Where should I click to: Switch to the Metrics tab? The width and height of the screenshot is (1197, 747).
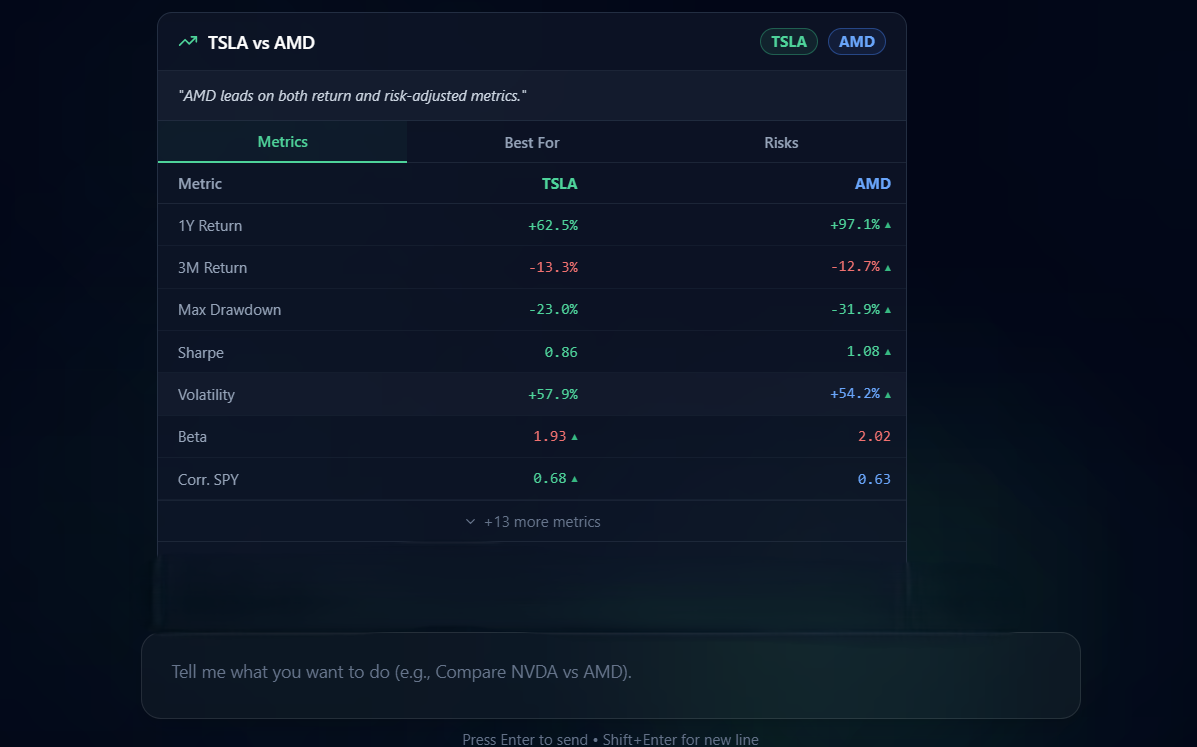pos(282,142)
